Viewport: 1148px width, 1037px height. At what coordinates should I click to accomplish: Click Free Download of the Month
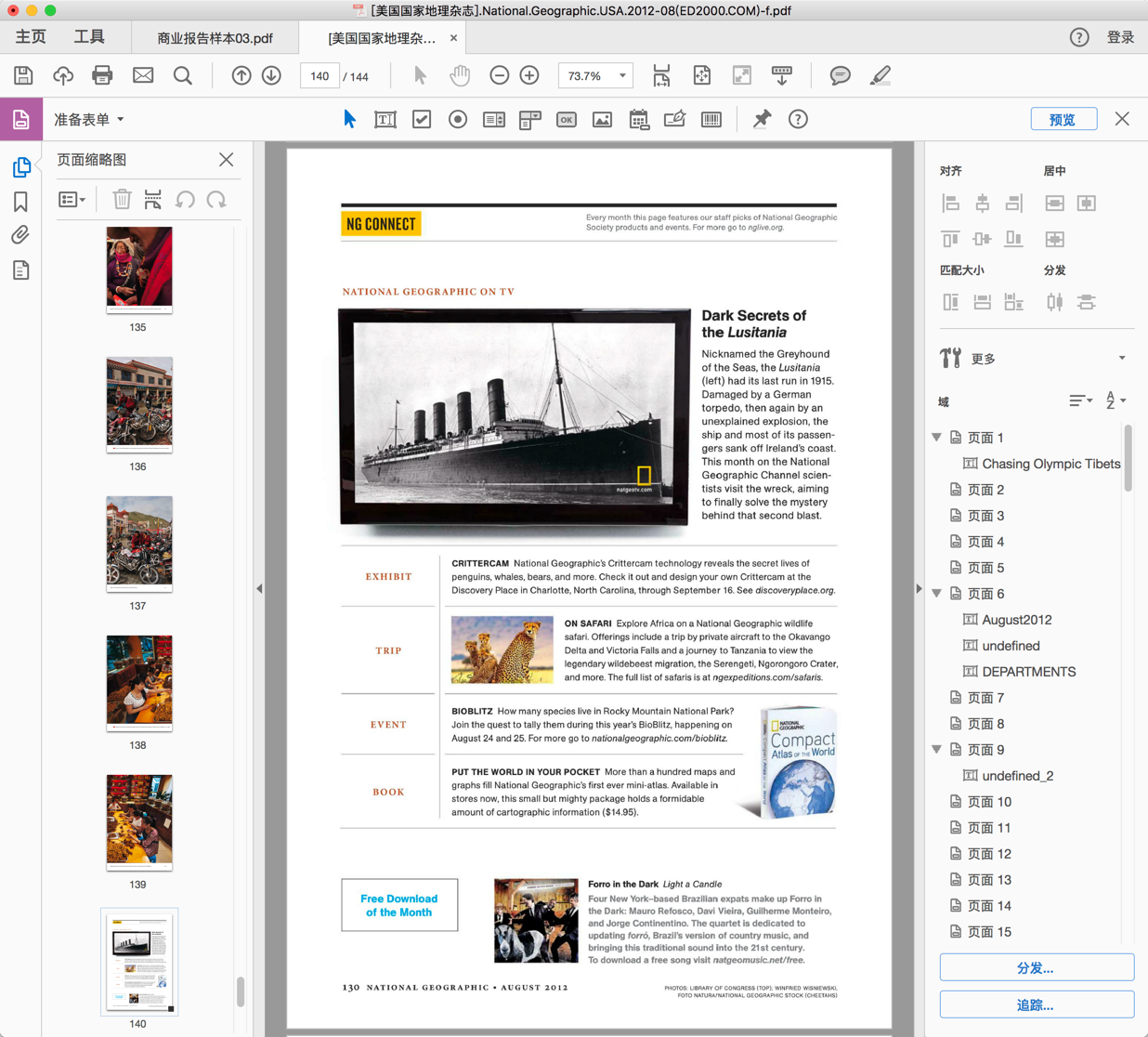pyautogui.click(x=399, y=905)
